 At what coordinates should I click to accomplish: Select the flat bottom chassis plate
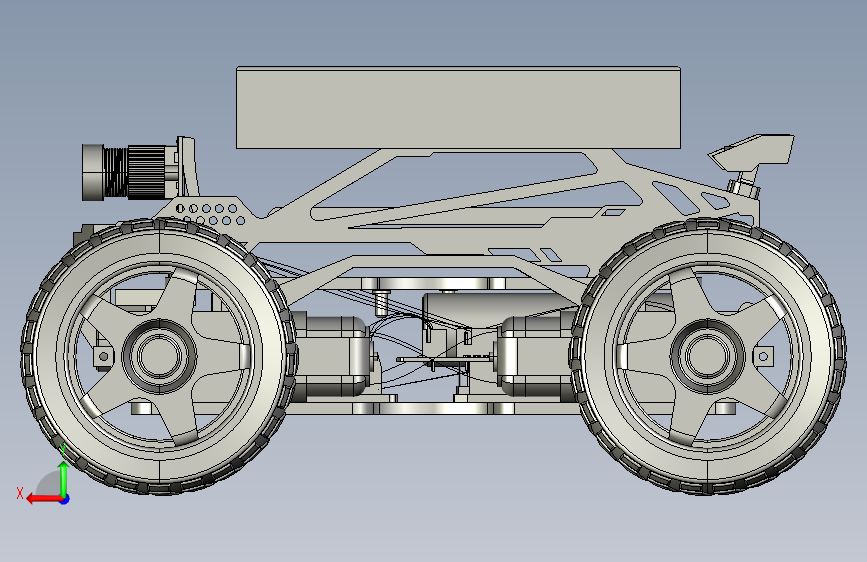(434, 409)
